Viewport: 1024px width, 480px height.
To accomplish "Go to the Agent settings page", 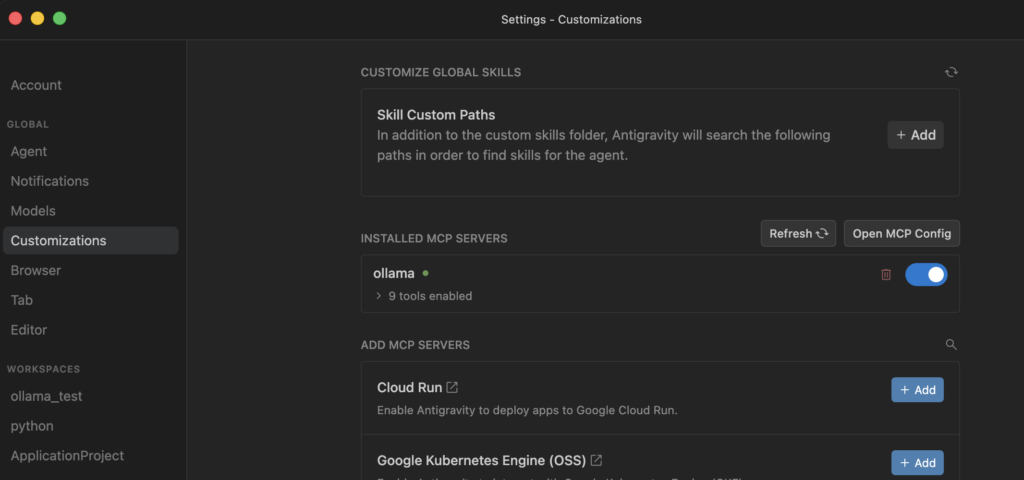I will (29, 151).
